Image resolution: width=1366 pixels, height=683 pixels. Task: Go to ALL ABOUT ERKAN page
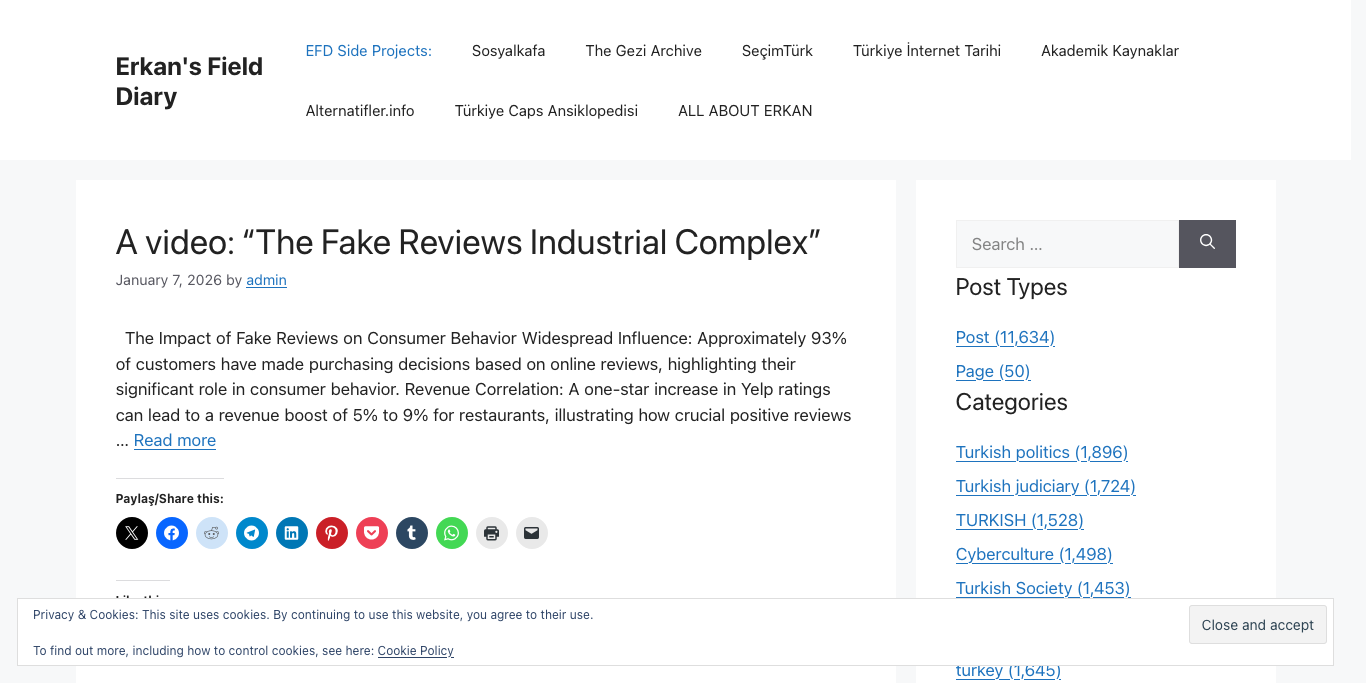point(745,111)
